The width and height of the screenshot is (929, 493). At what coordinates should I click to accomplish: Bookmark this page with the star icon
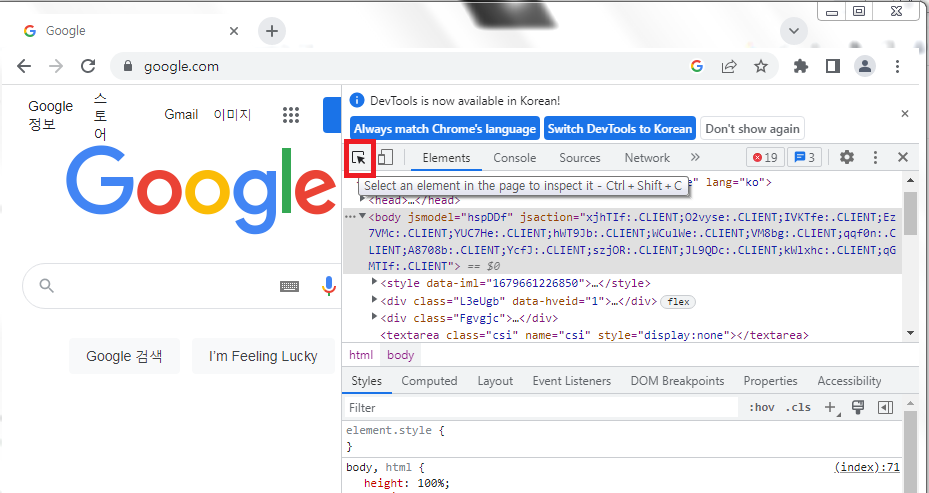(761, 67)
